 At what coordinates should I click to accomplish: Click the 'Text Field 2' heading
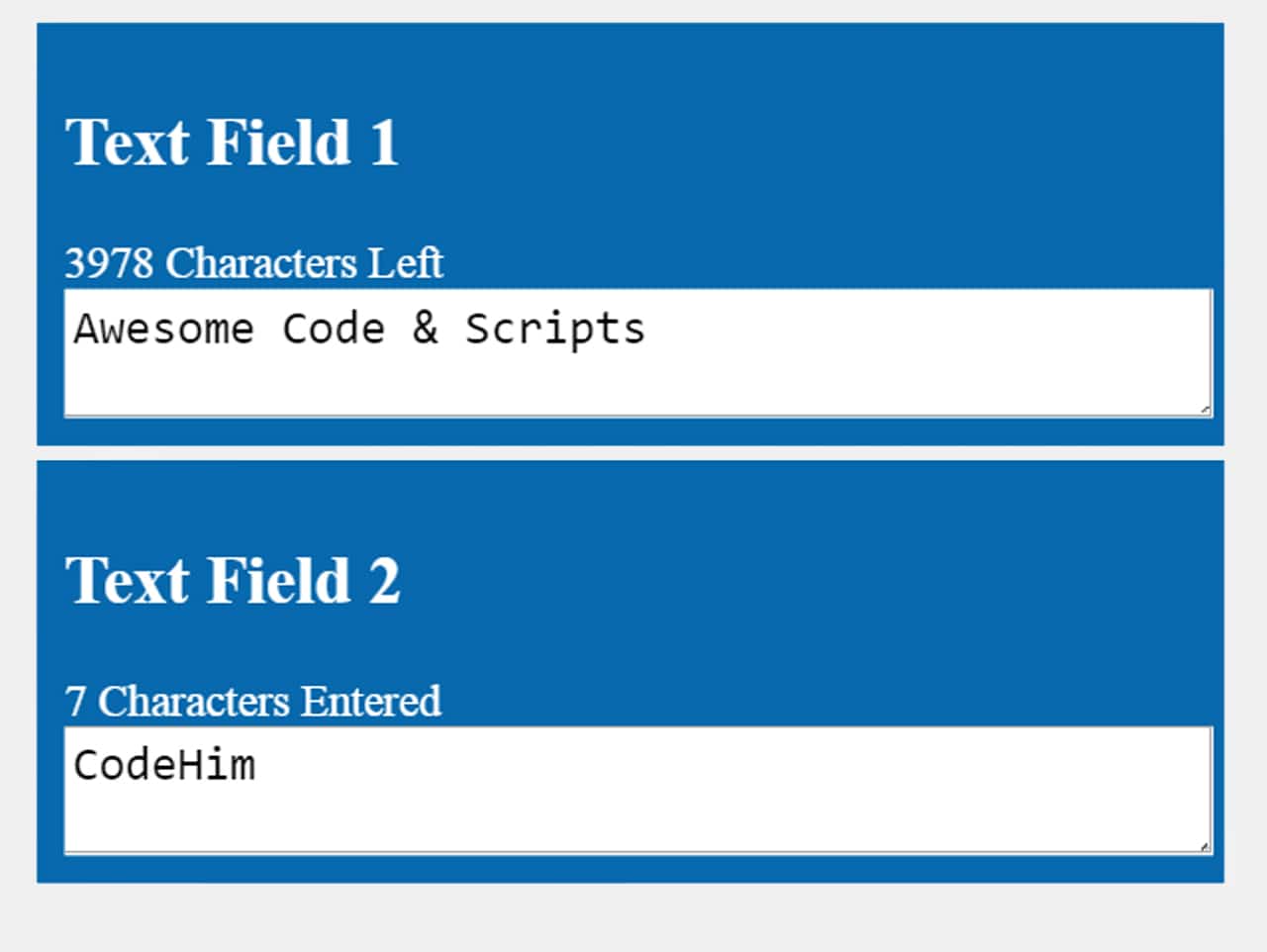(x=235, y=581)
